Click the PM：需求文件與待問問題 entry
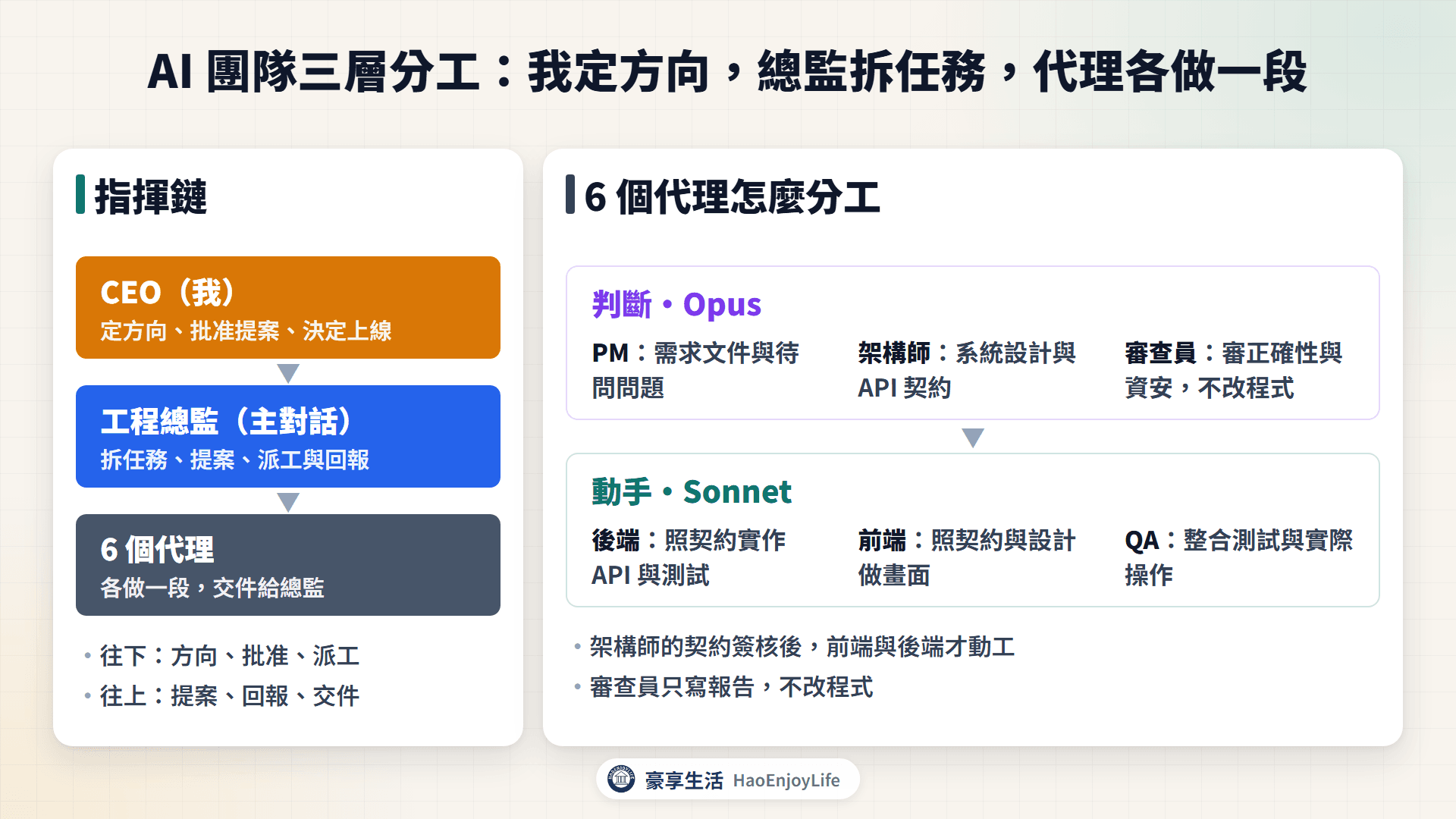 point(696,370)
